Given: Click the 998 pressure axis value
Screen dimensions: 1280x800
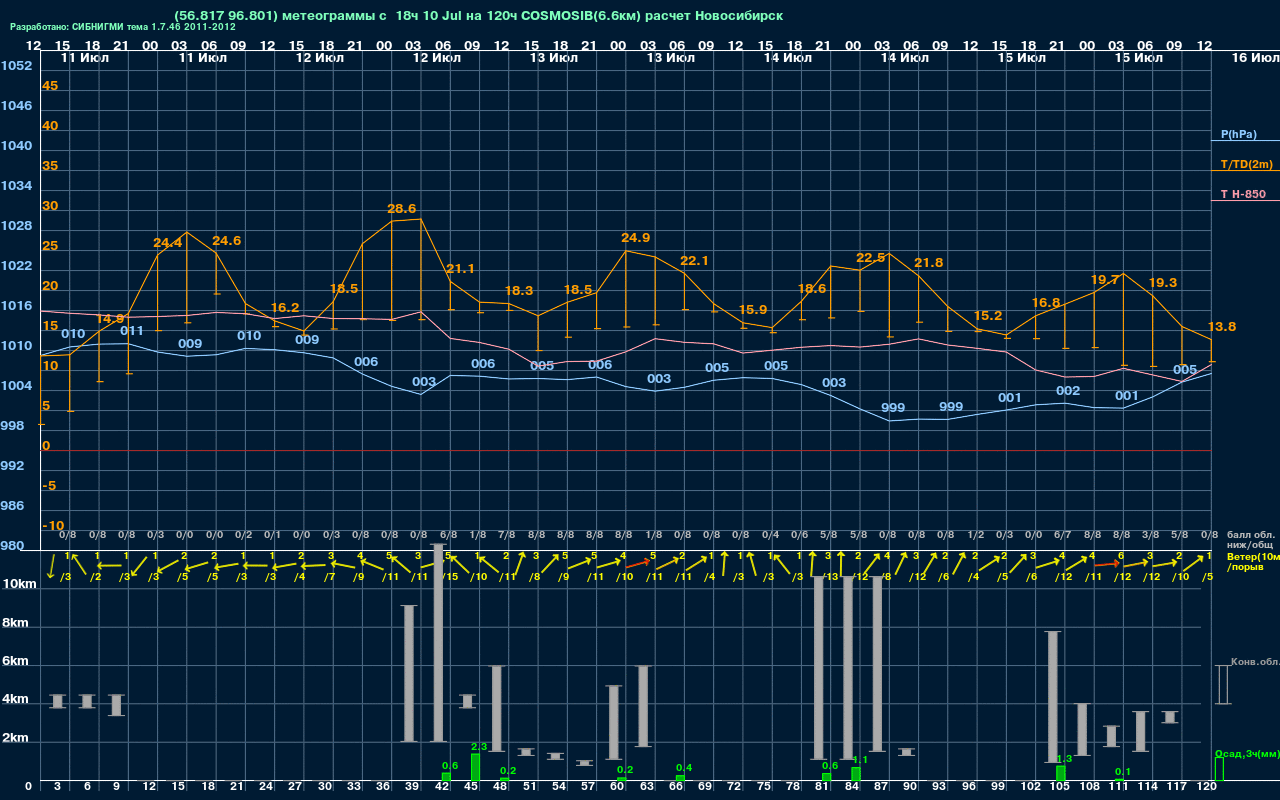Looking at the screenshot, I should coord(13,426).
